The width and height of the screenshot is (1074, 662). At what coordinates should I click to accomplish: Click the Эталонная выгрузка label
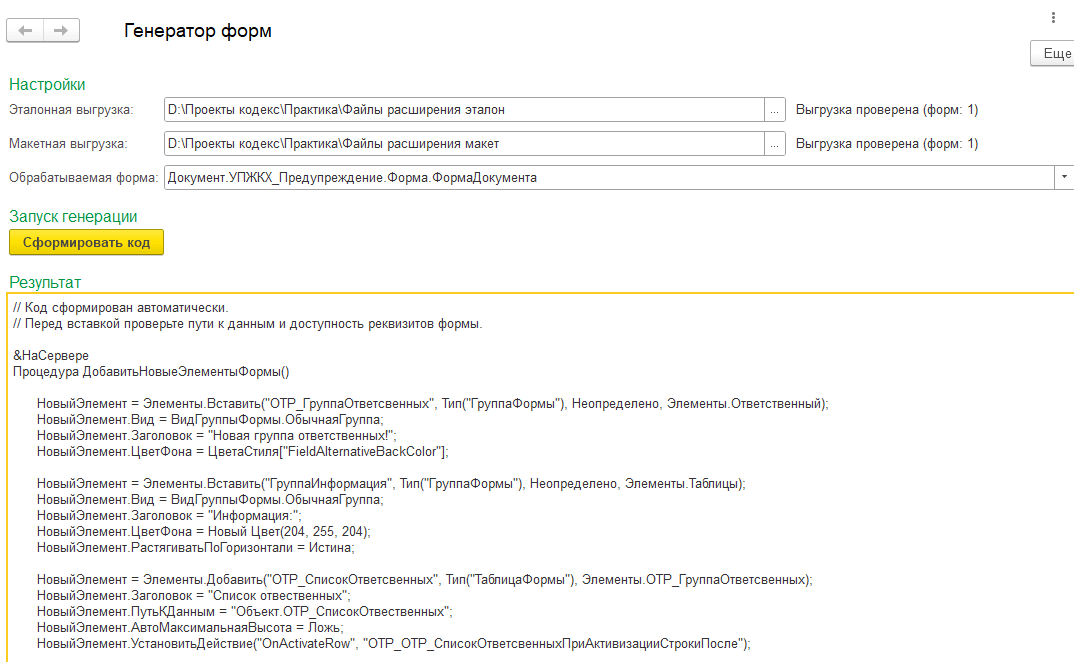click(x=71, y=110)
